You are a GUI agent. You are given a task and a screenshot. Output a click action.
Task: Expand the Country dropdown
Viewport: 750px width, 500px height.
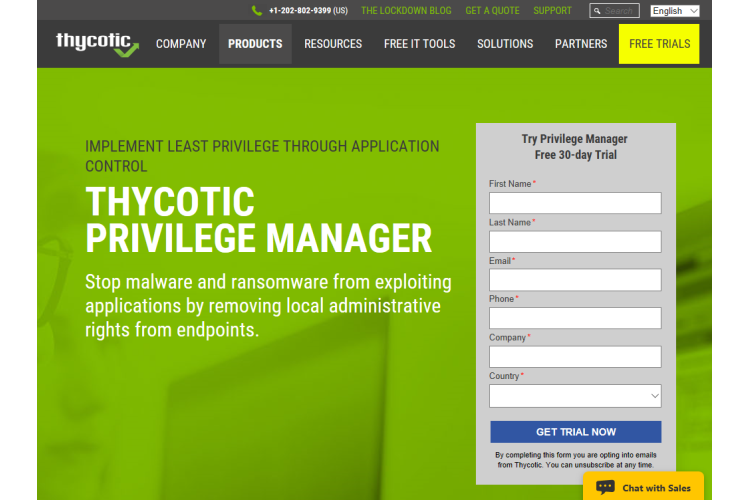575,396
